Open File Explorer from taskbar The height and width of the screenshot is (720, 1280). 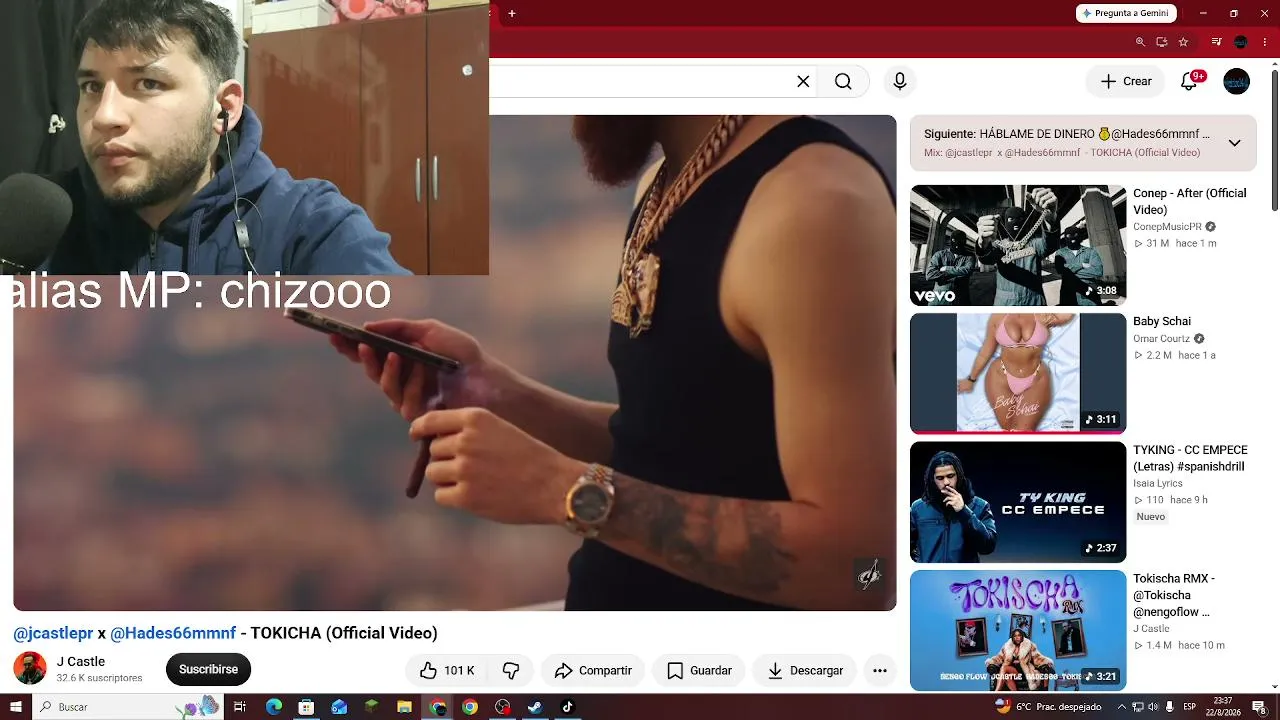(404, 707)
